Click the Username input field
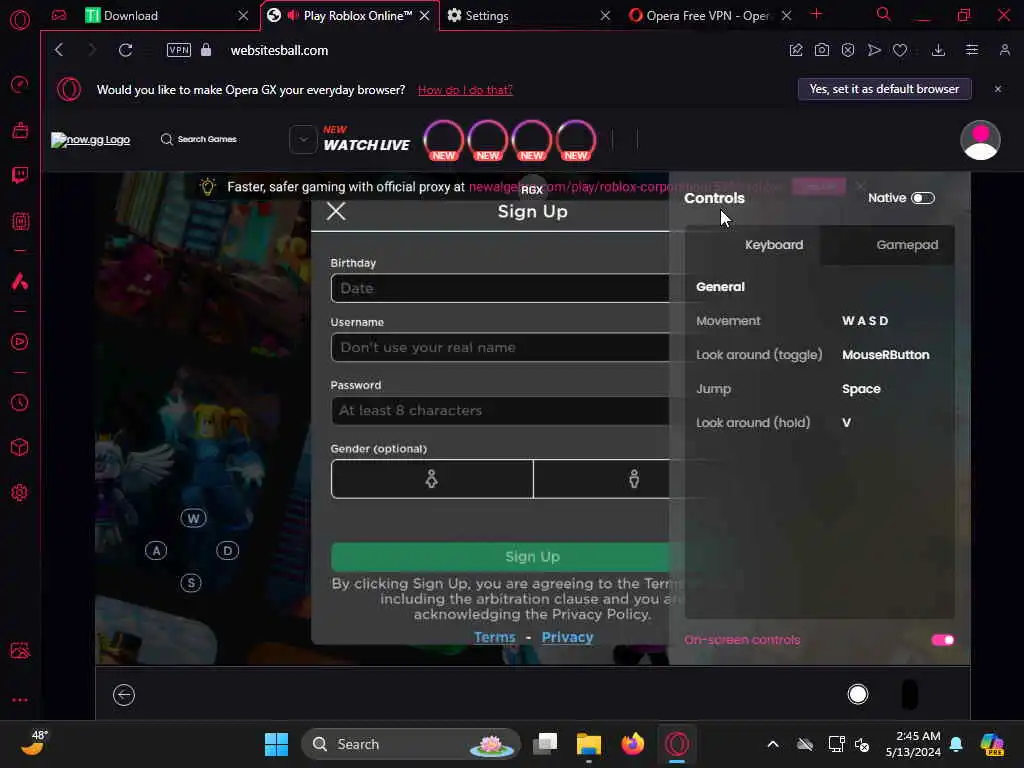 coord(500,347)
